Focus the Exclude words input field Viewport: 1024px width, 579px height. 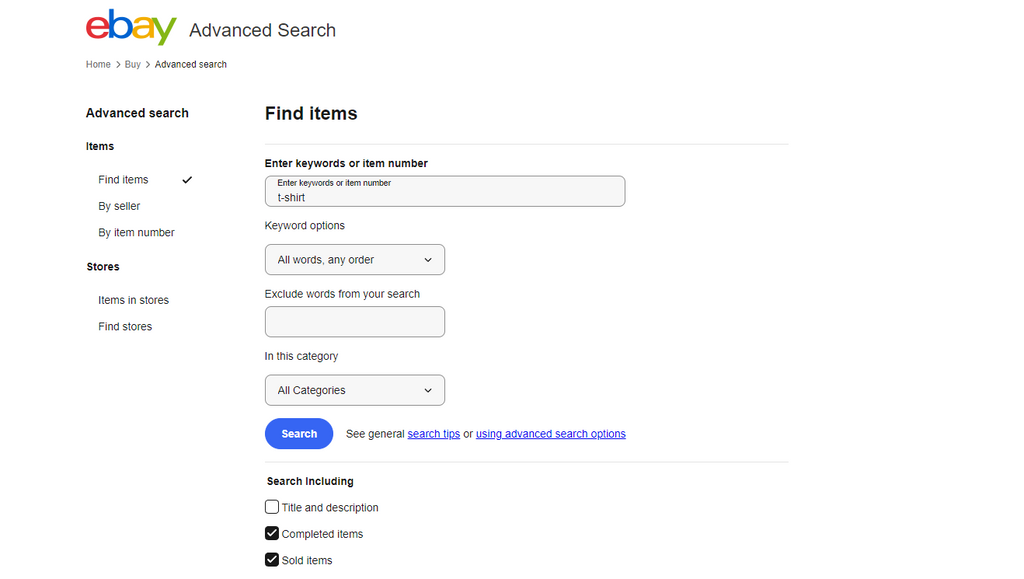pyautogui.click(x=355, y=322)
